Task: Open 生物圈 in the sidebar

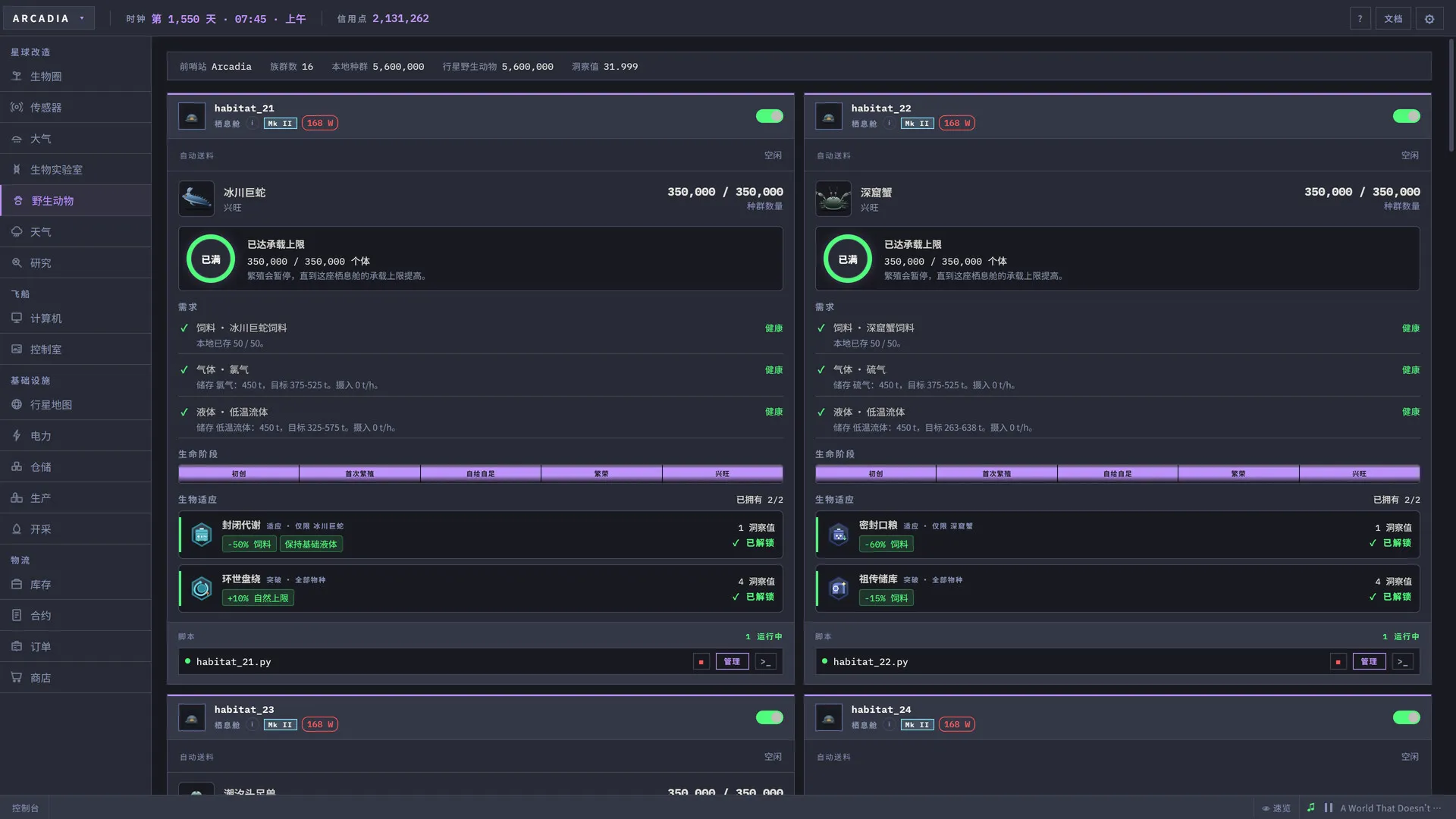Action: pyautogui.click(x=76, y=77)
